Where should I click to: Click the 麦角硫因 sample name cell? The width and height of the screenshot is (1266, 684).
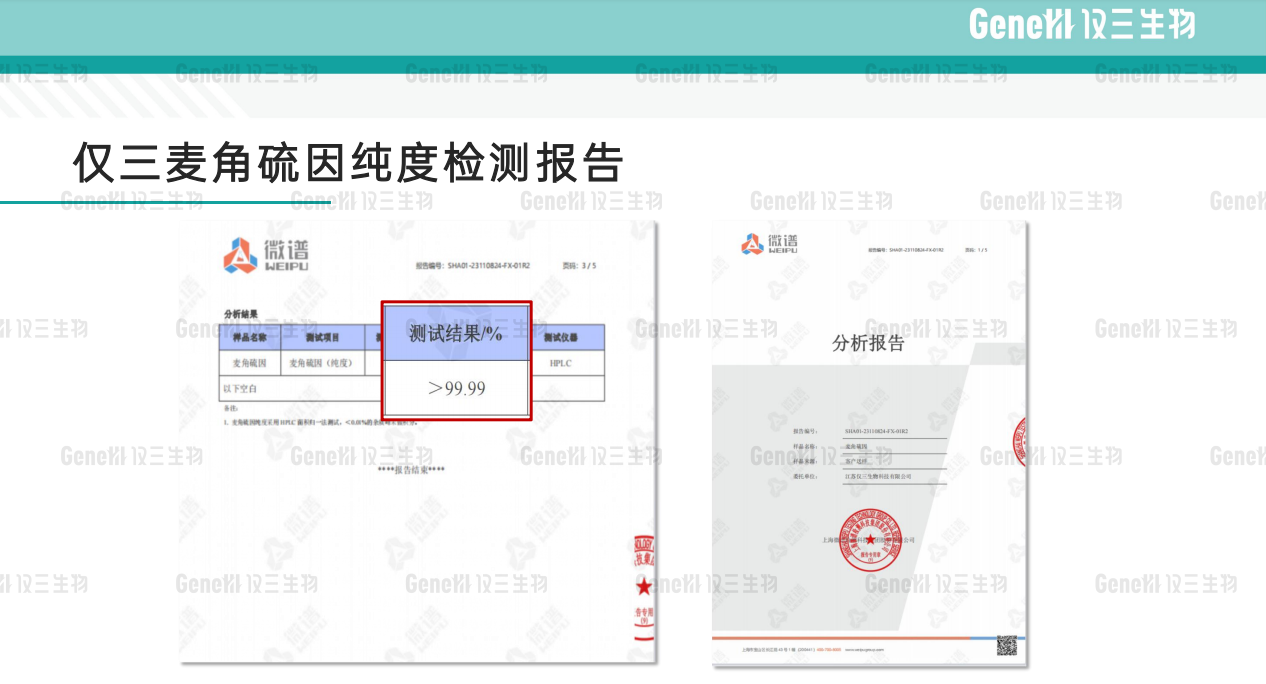coord(249,363)
